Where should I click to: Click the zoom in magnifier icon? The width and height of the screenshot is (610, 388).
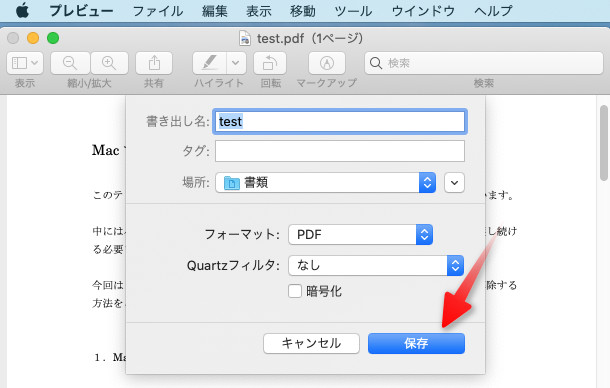[109, 63]
